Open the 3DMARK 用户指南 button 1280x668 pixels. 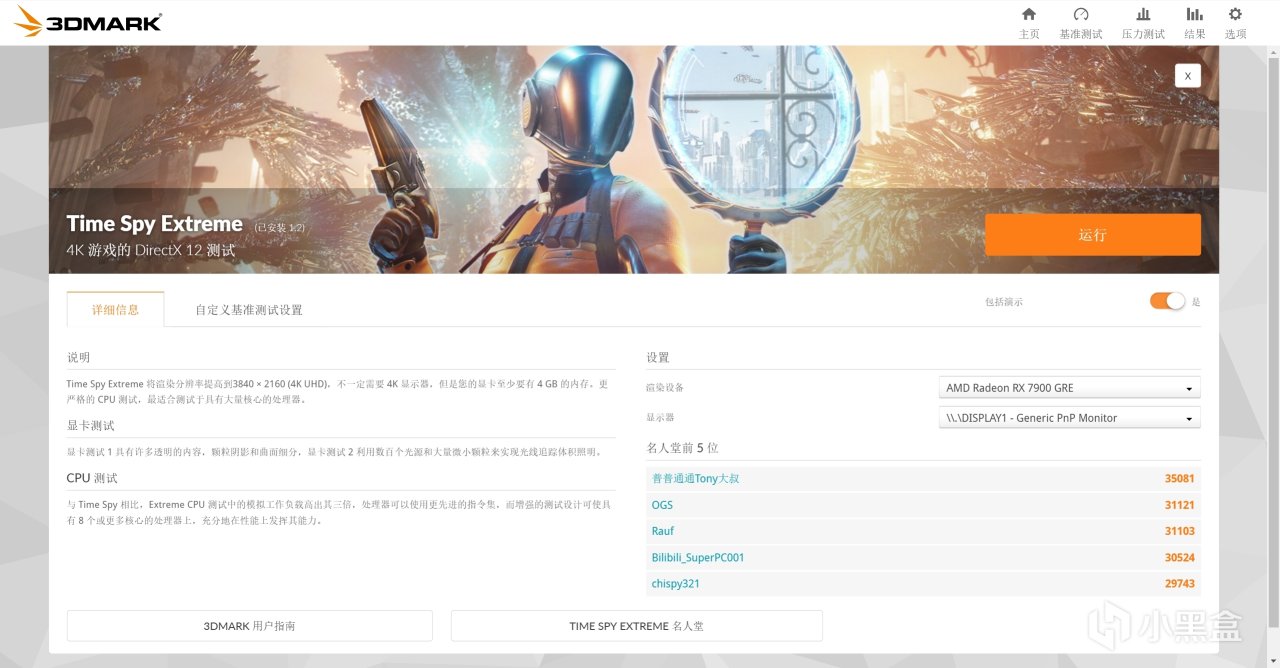[249, 626]
